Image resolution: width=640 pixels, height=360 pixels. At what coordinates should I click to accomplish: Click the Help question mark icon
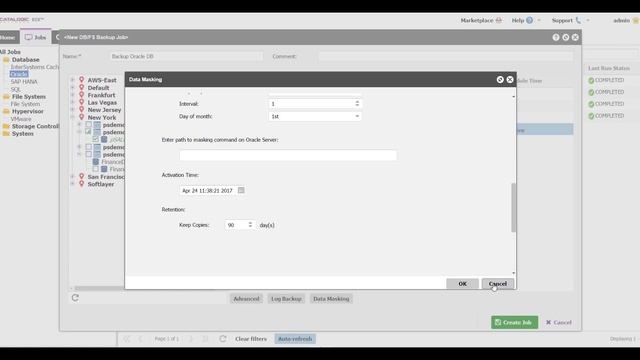[x=529, y=20]
